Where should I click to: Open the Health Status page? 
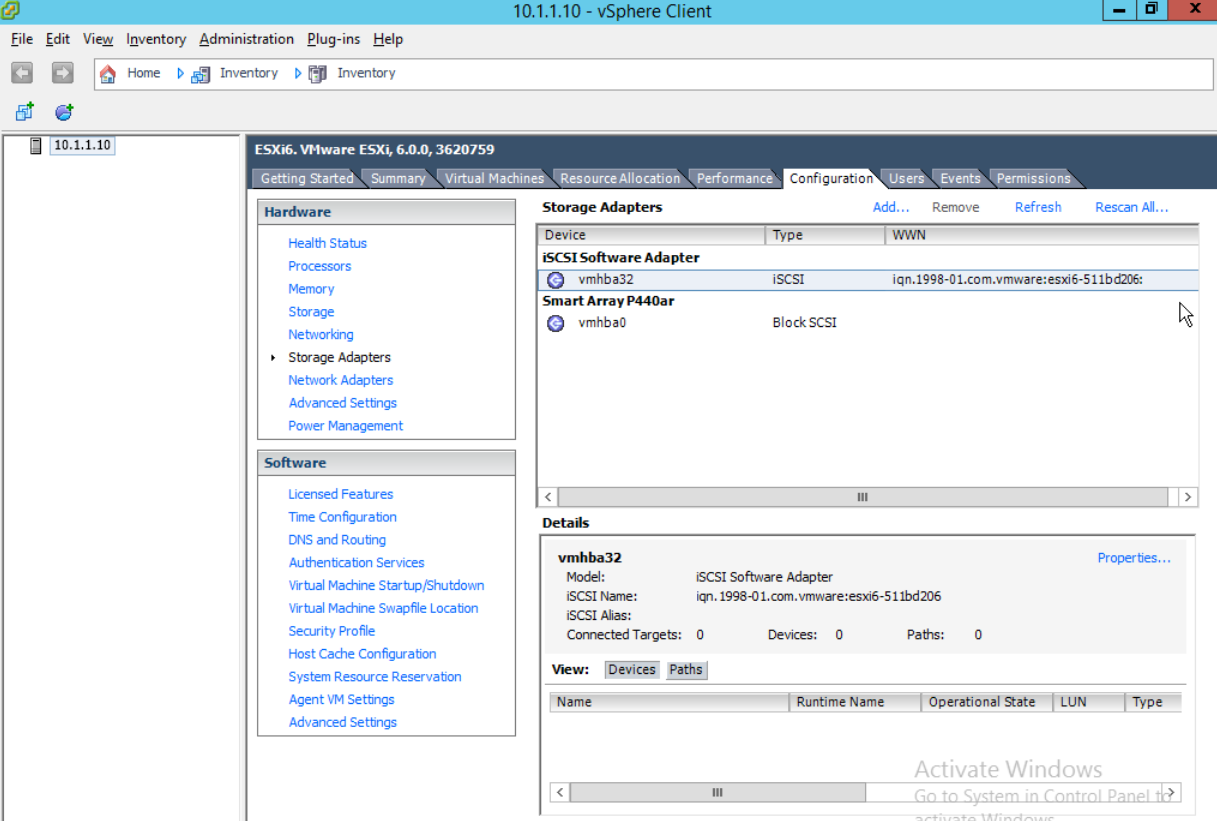[x=327, y=243]
